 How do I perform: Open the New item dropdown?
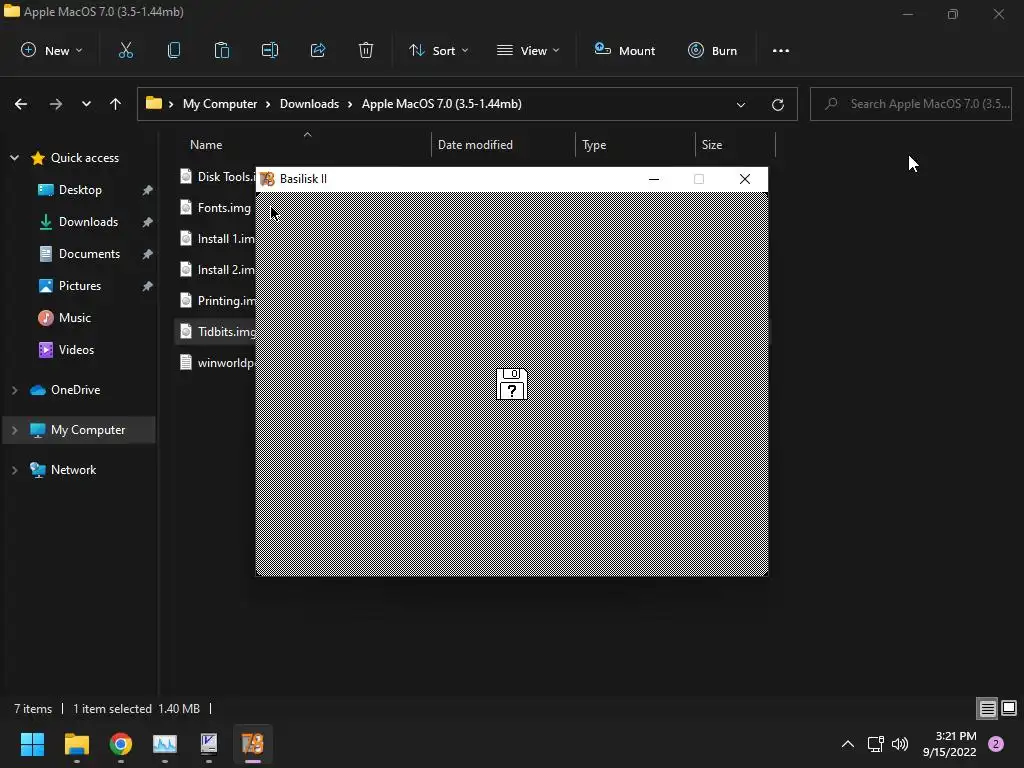(x=52, y=50)
